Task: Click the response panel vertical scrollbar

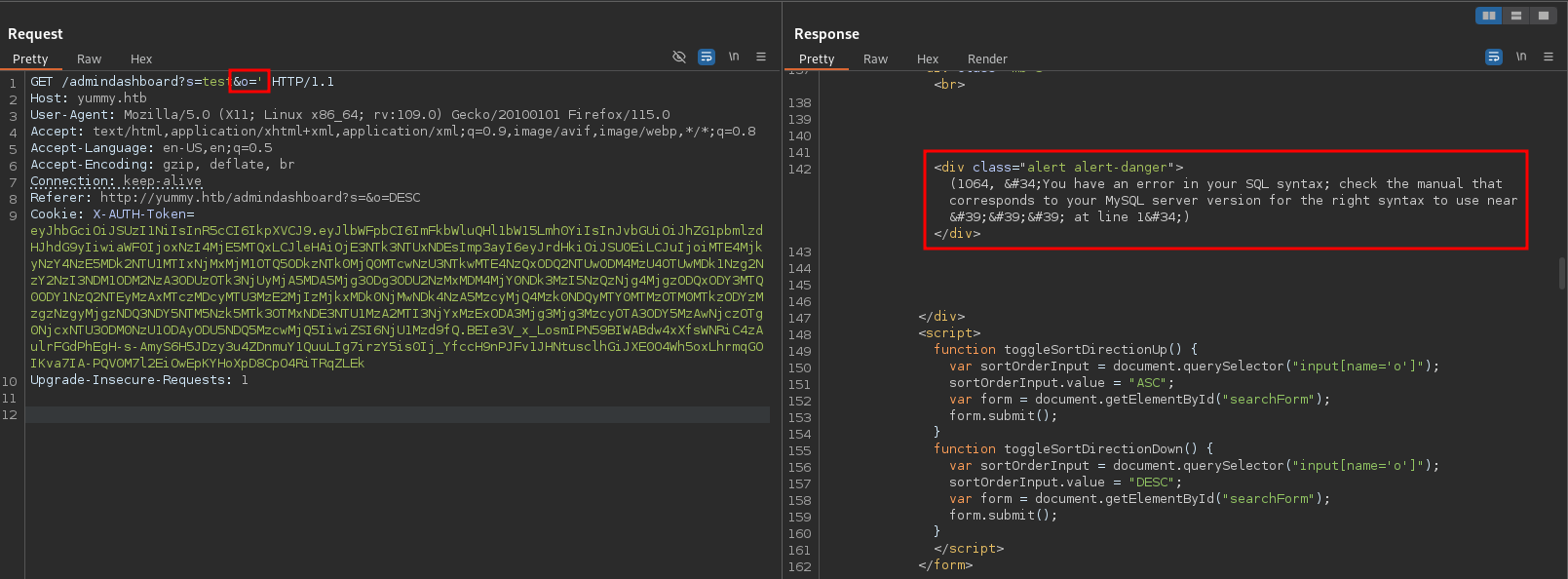Action: coord(1561,274)
